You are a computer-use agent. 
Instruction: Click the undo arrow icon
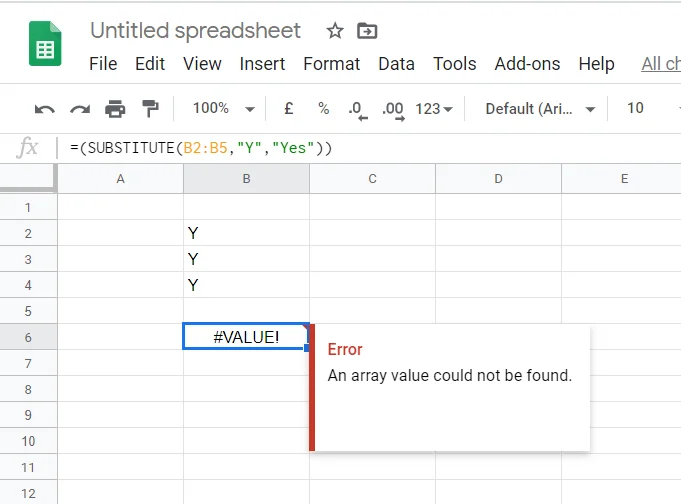point(45,108)
